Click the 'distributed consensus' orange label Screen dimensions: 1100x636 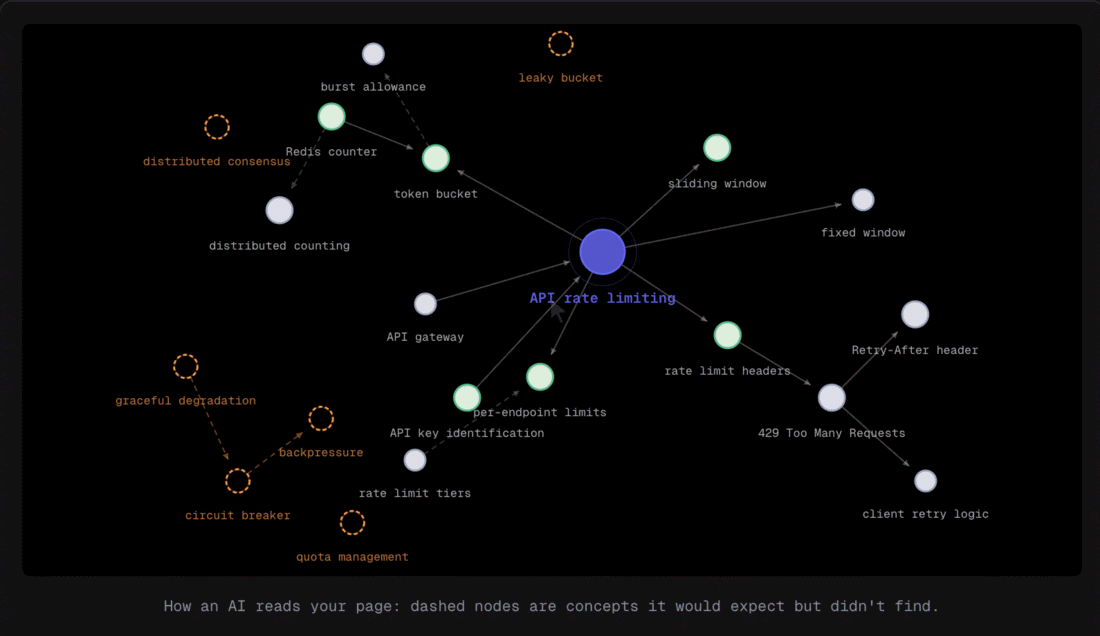pos(217,161)
